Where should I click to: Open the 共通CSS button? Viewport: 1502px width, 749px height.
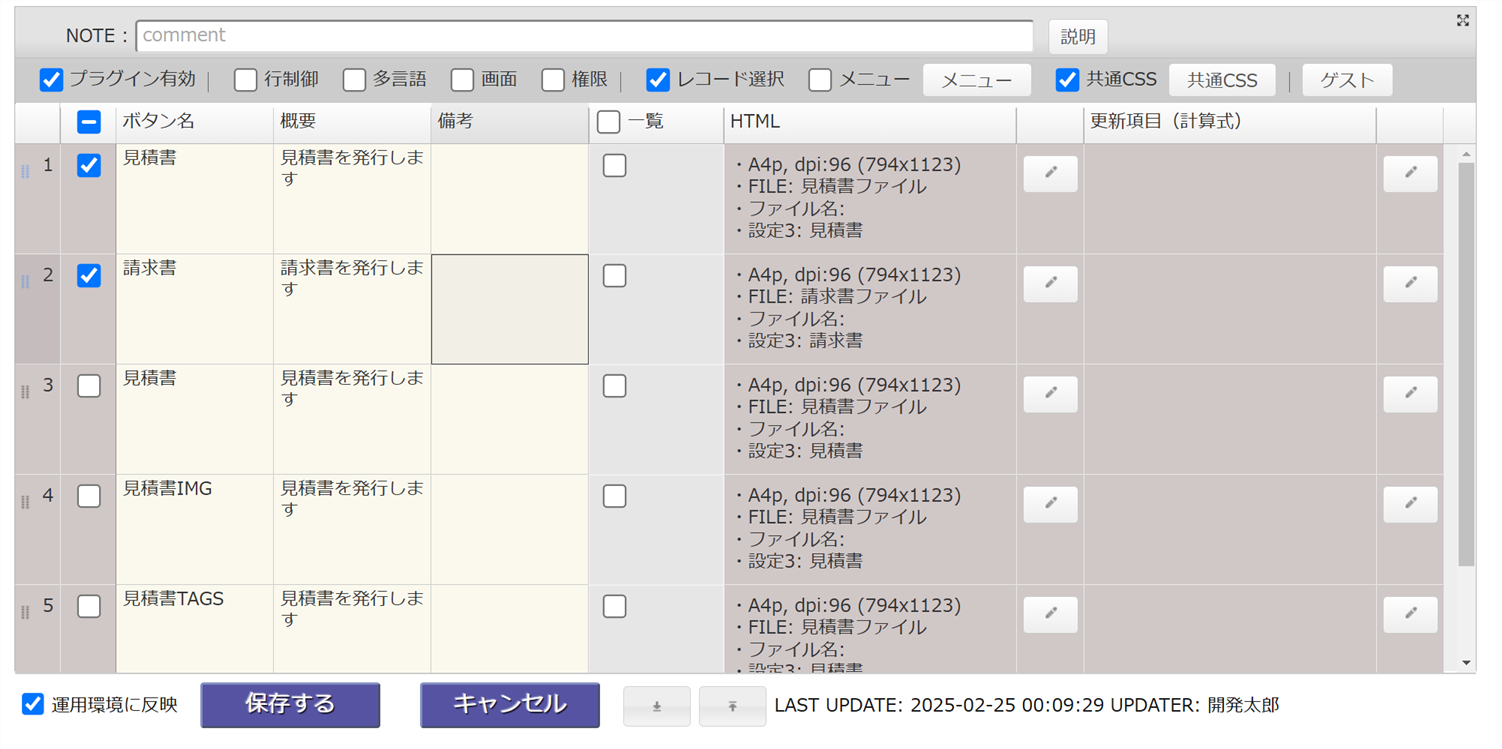[x=1222, y=81]
